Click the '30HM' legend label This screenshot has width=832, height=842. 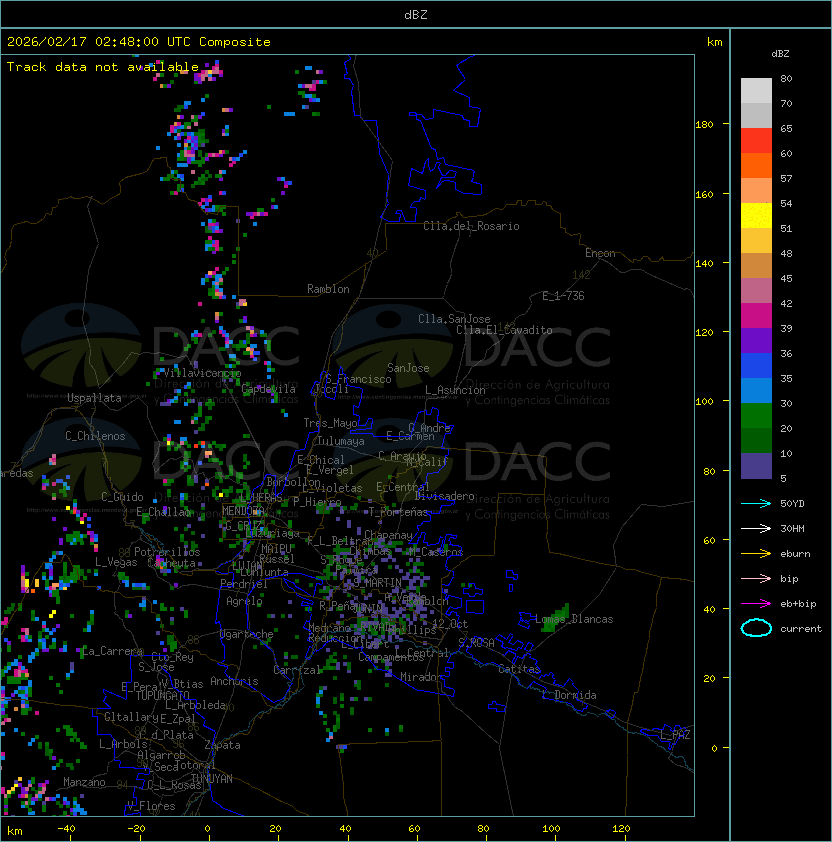pos(792,528)
